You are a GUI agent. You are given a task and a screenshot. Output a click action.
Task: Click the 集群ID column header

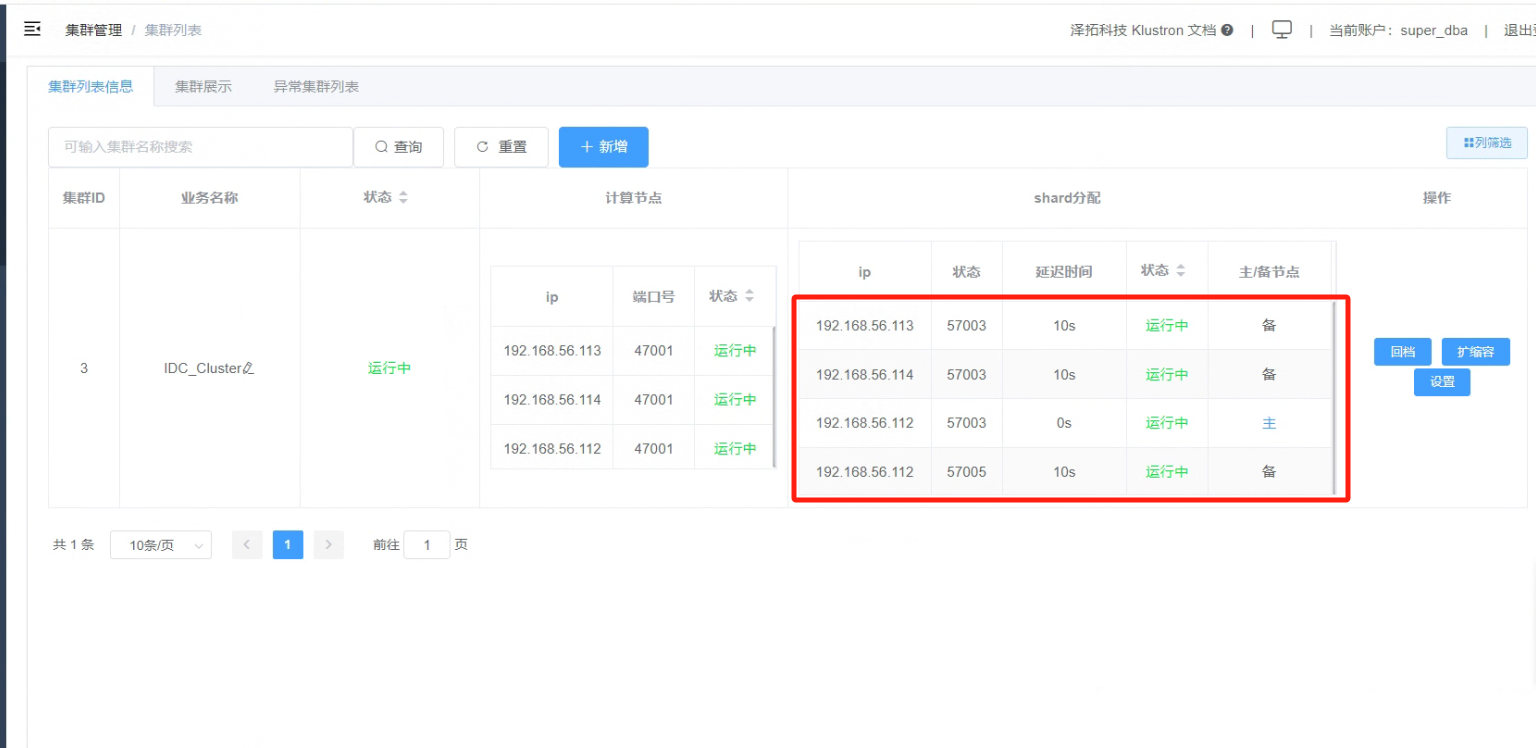point(84,198)
